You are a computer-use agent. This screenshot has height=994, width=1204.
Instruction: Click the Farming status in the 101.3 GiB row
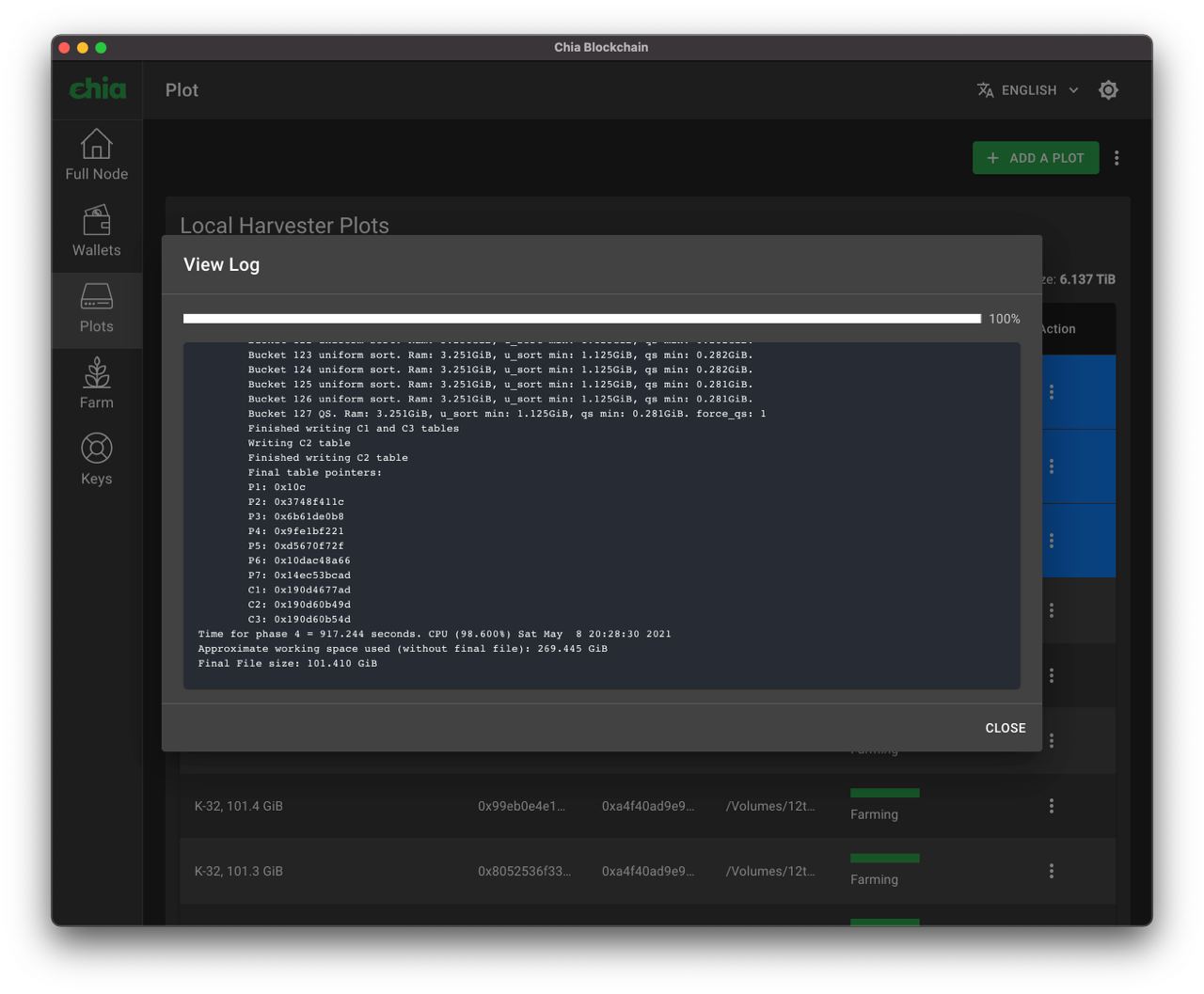click(874, 879)
